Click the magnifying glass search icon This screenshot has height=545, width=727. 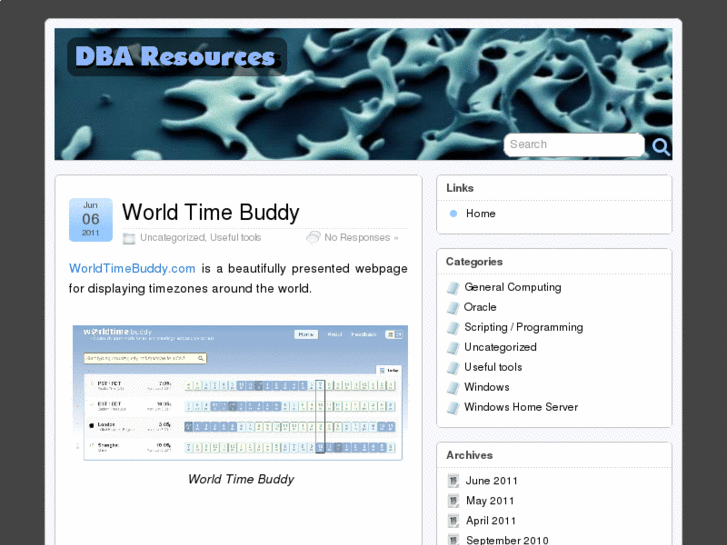pyautogui.click(x=660, y=146)
